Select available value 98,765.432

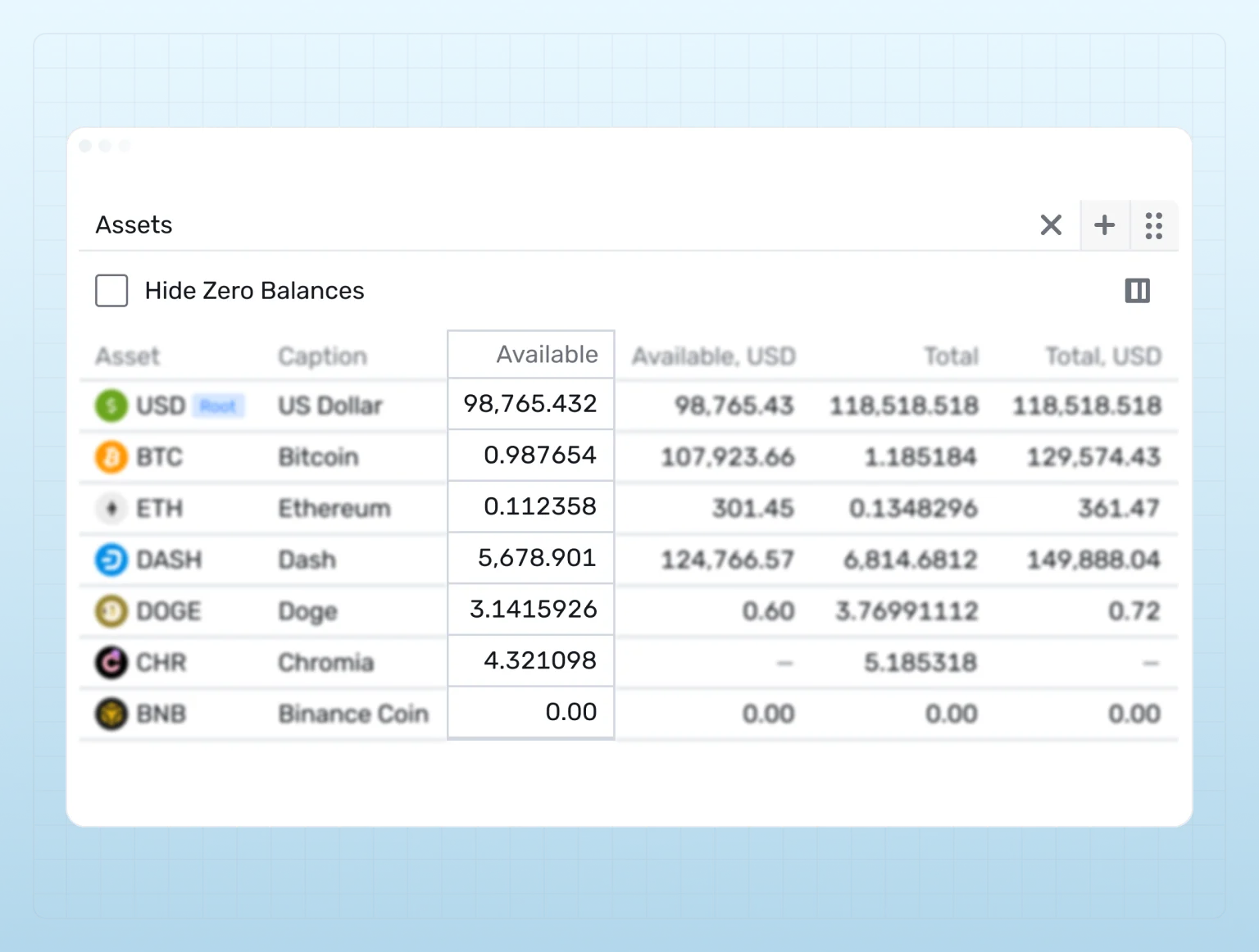coord(530,404)
